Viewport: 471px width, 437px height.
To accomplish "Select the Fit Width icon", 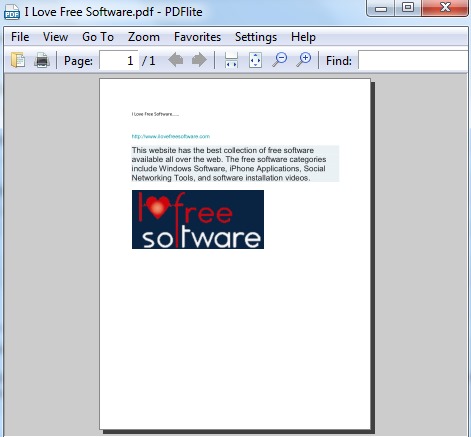I will point(231,60).
